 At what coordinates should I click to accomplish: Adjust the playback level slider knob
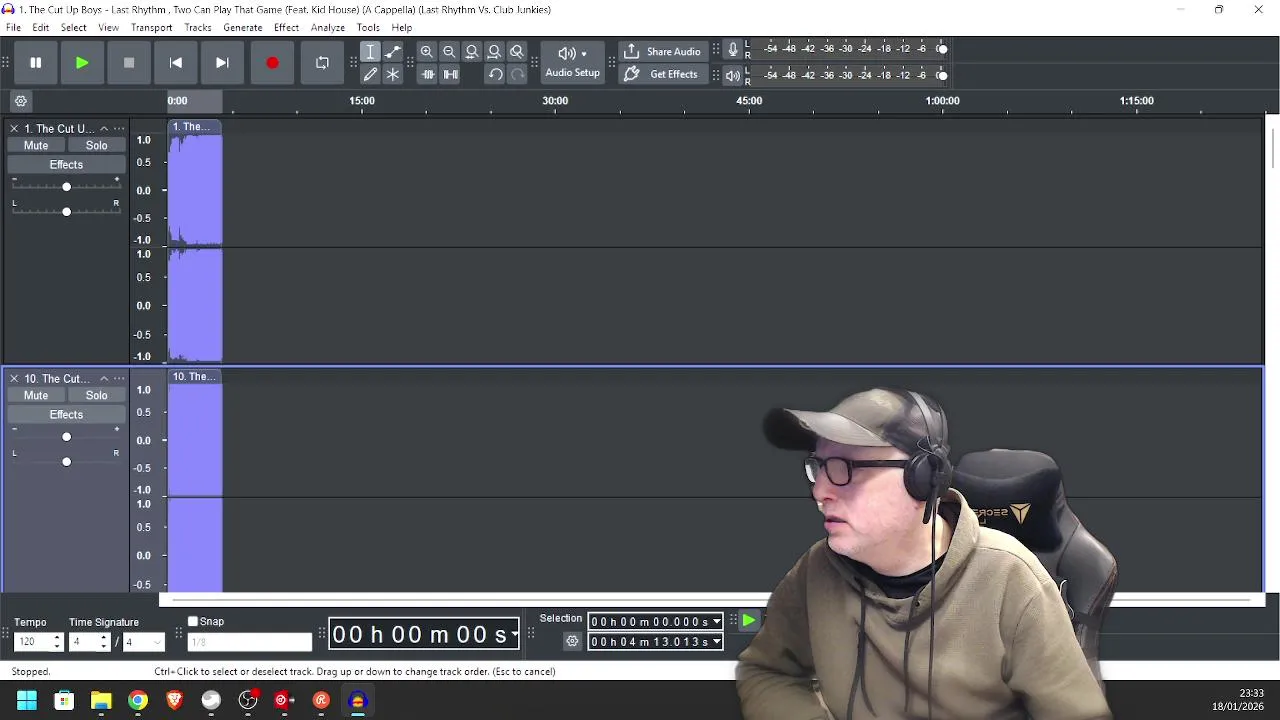coord(942,75)
